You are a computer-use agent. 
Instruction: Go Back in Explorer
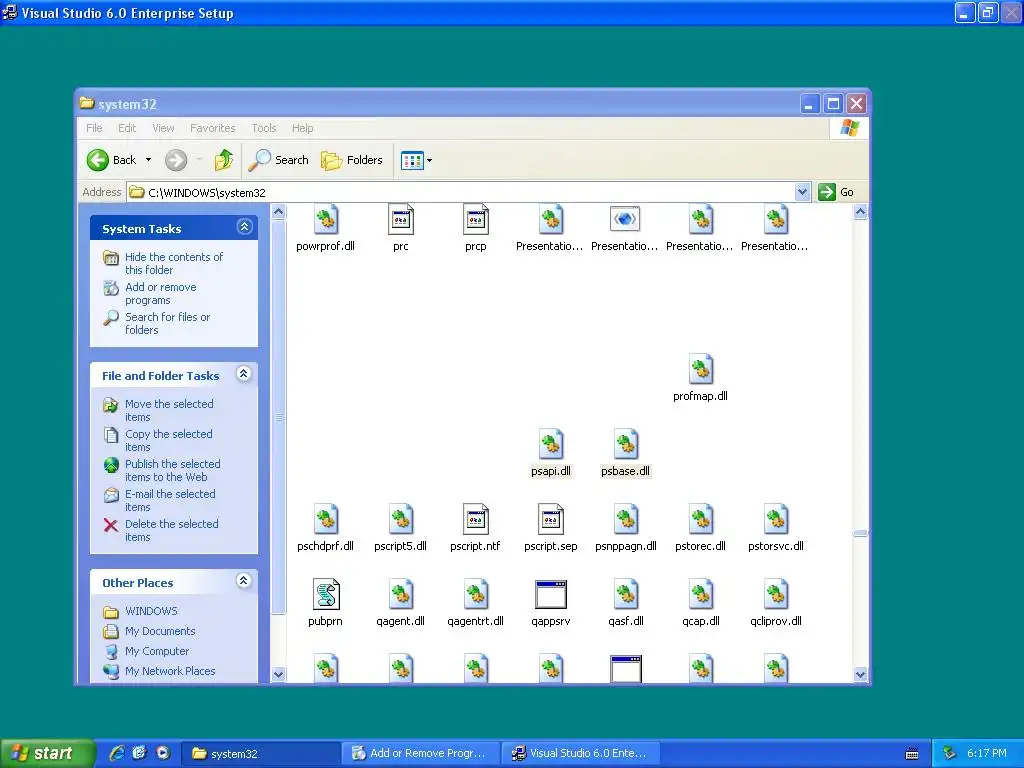coord(111,160)
